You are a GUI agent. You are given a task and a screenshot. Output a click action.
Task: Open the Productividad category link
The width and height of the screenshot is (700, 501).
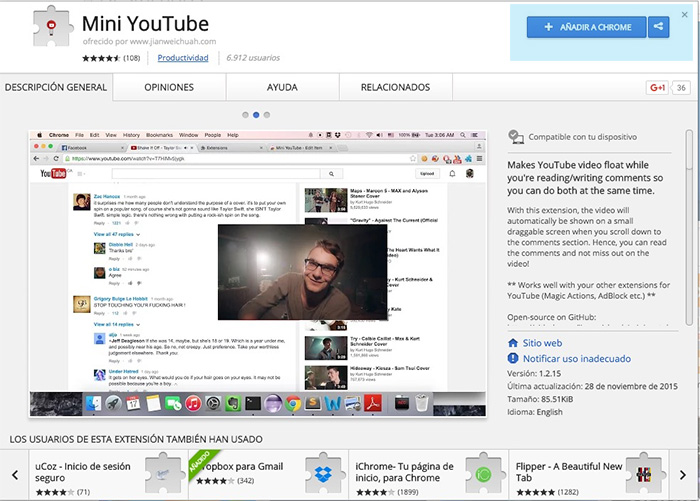[183, 58]
